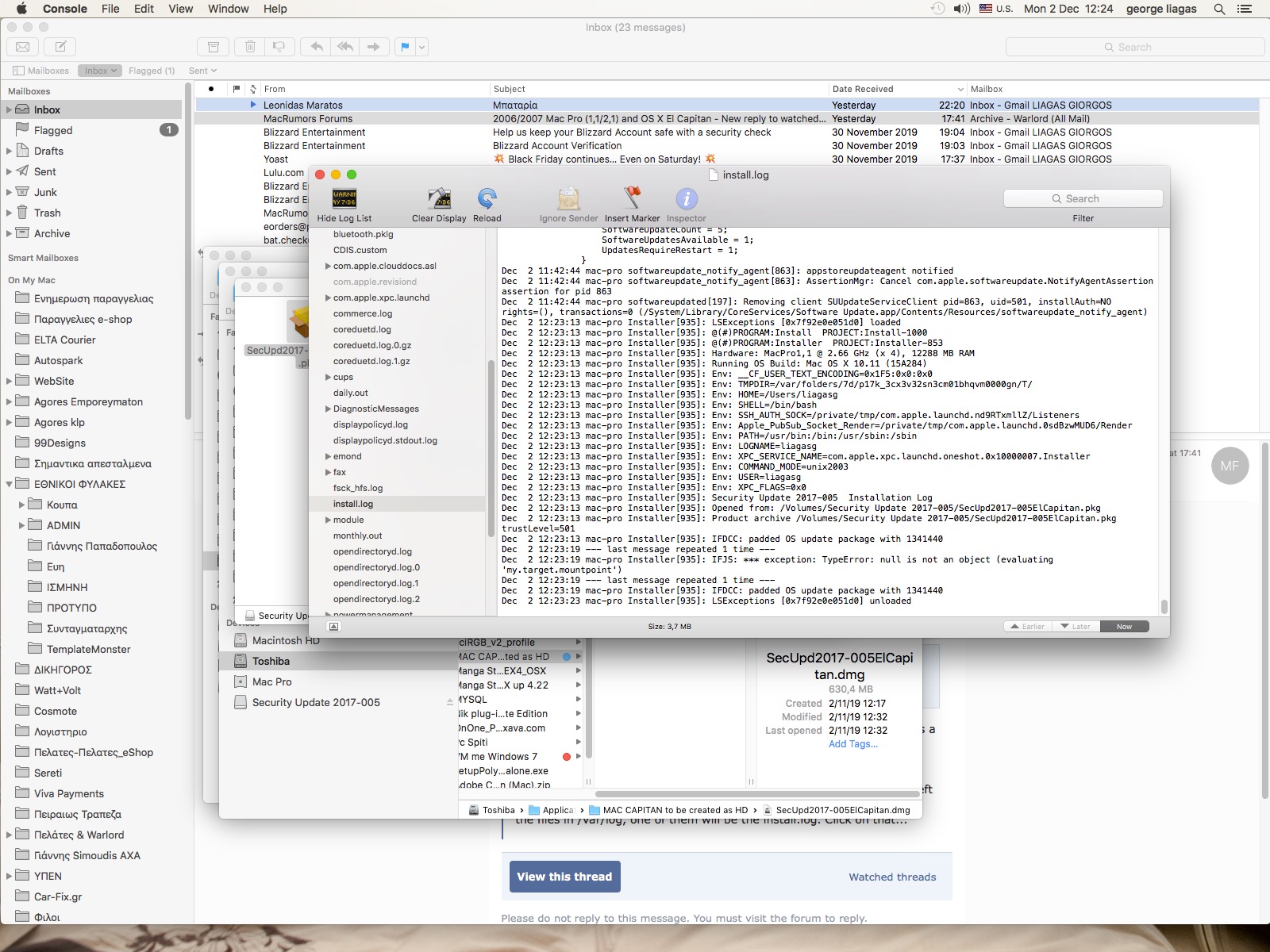Collapse the ΕΘΝΙΚΟΙ ΦΥΛΑΚΕΣ mailbox folder

[10, 484]
